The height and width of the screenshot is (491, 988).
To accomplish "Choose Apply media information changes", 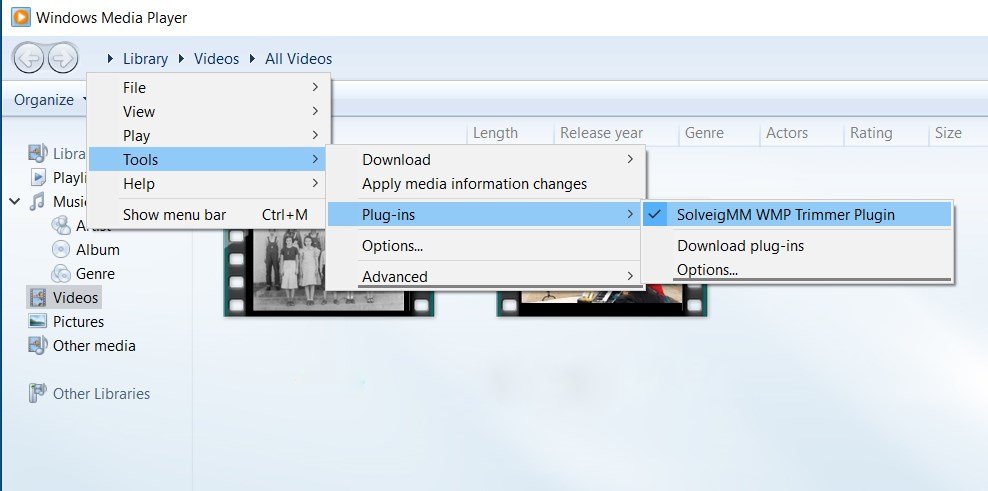I will (x=486, y=184).
